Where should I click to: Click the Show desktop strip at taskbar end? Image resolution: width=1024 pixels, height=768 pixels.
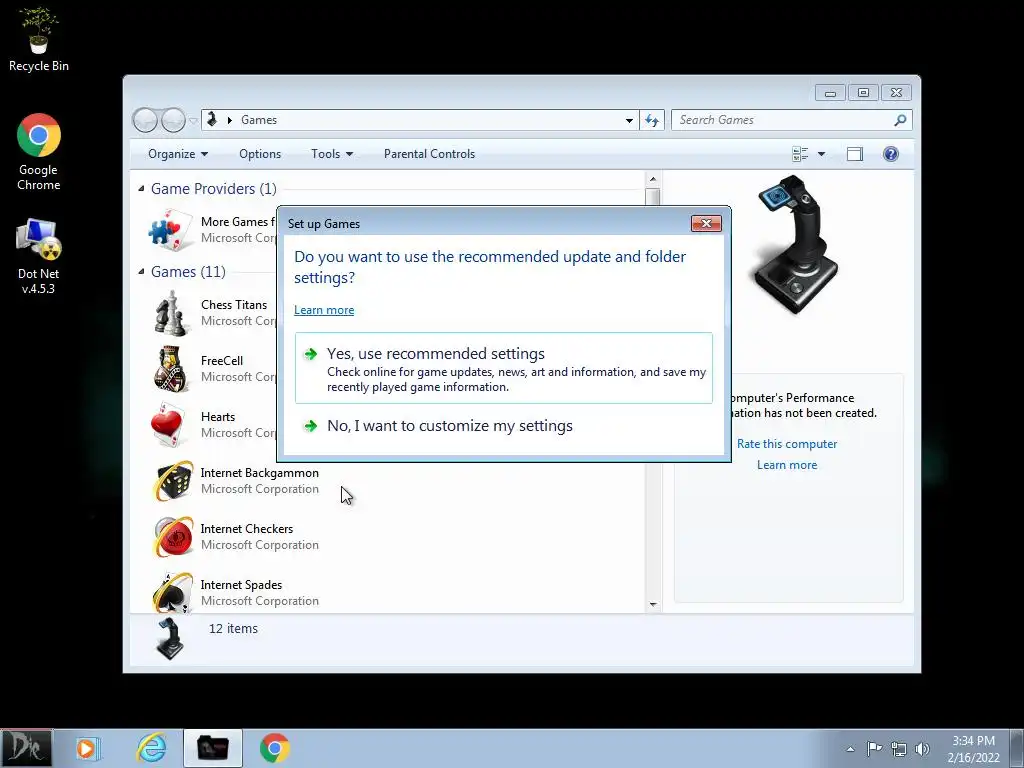click(1017, 748)
